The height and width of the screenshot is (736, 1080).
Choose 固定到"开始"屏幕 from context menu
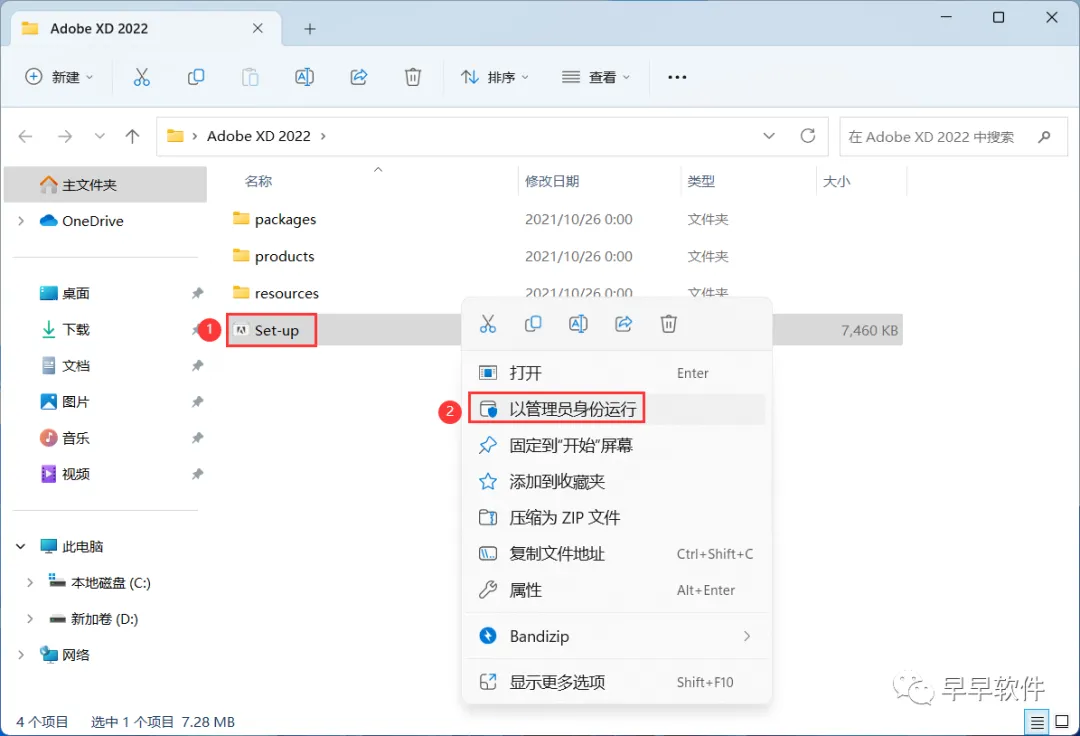[x=616, y=445]
